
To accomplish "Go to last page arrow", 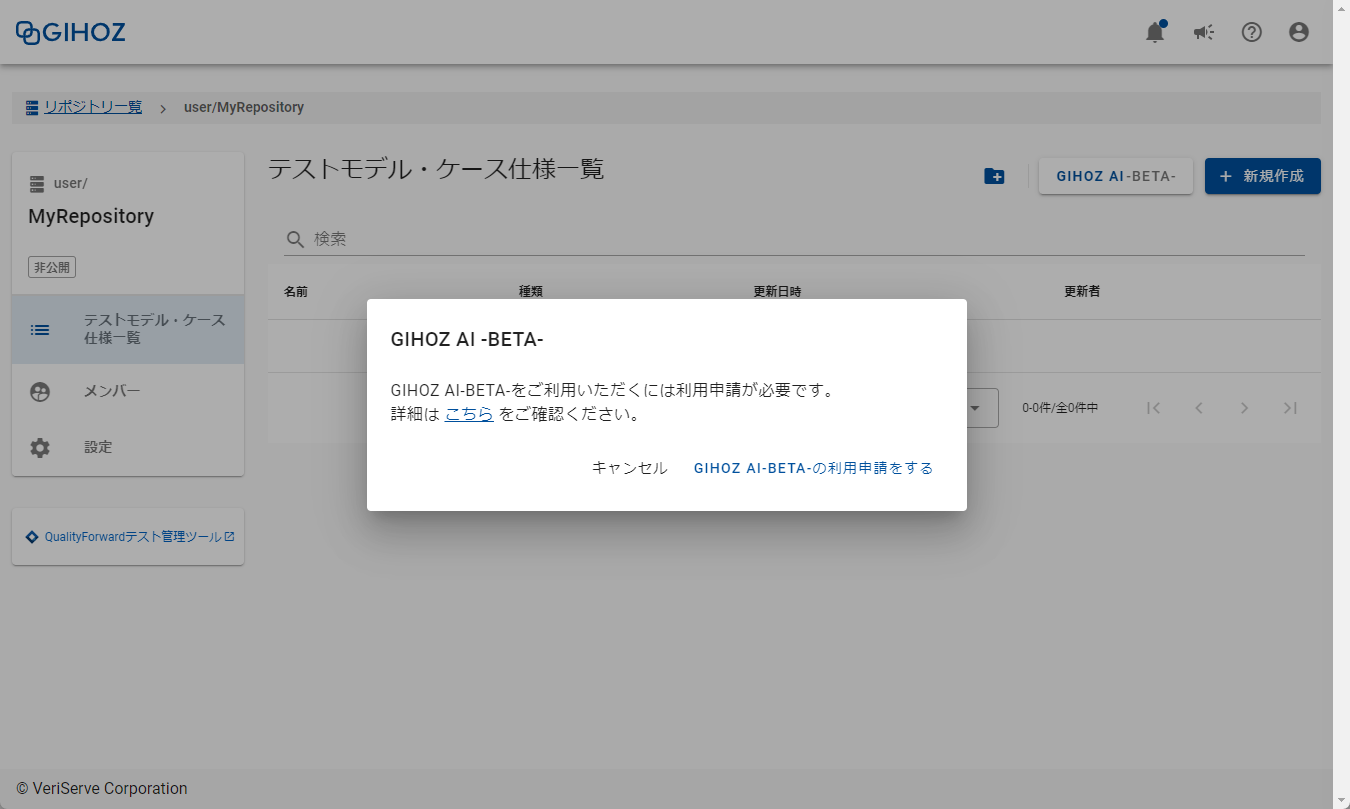I will point(1291,408).
